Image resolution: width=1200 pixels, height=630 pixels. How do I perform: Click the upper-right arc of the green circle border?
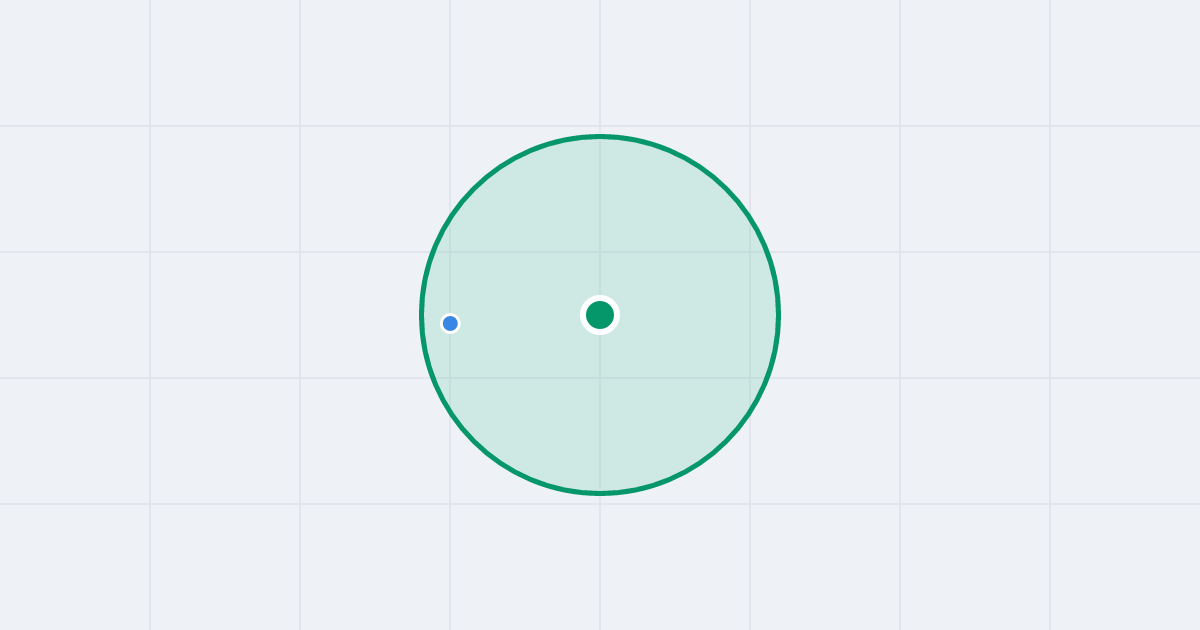point(726,189)
